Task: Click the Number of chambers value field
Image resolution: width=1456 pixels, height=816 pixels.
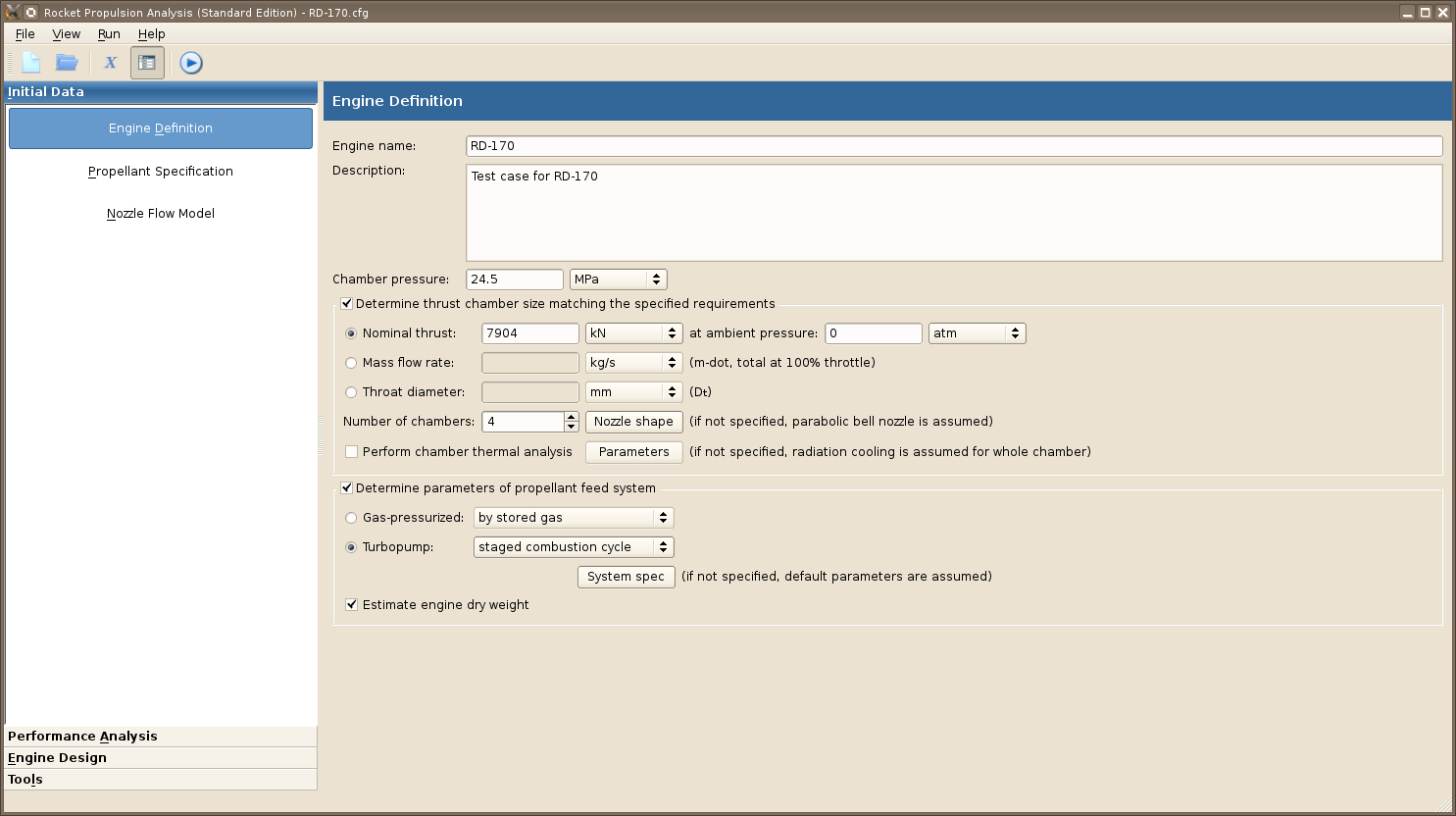Action: point(523,422)
